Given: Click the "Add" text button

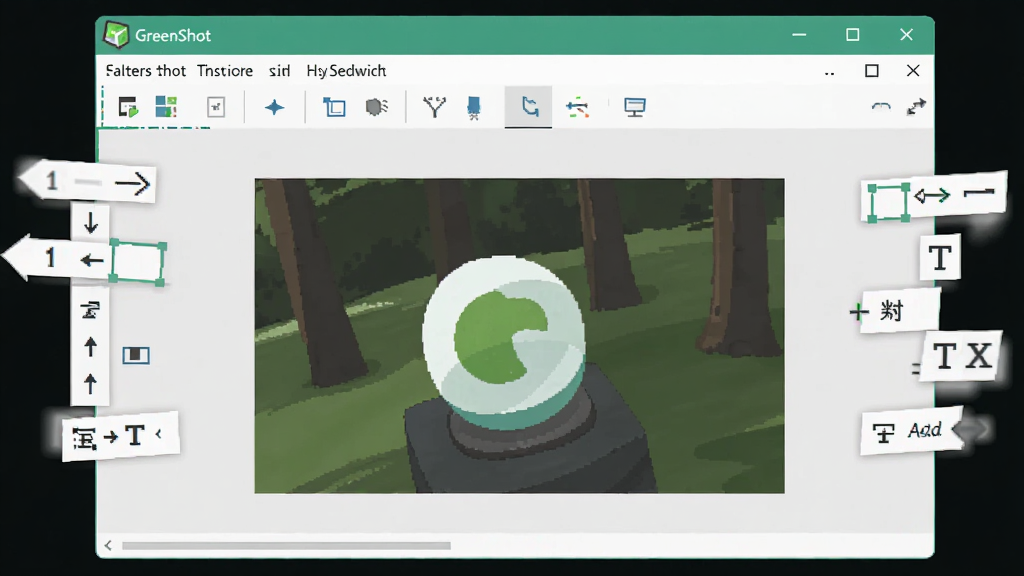Looking at the screenshot, I should click(x=925, y=430).
